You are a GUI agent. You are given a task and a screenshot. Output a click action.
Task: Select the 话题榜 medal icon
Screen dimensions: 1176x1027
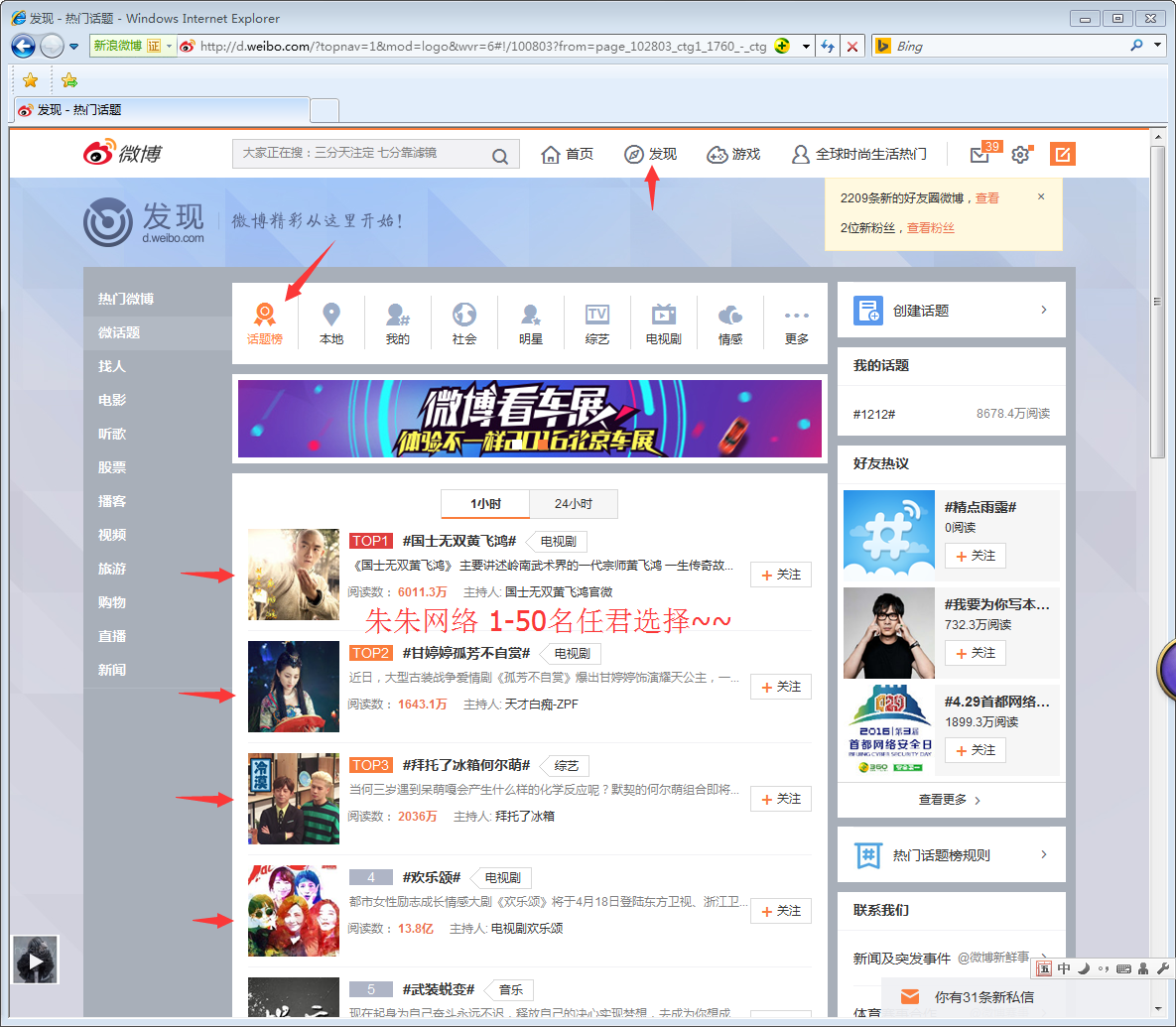point(265,315)
